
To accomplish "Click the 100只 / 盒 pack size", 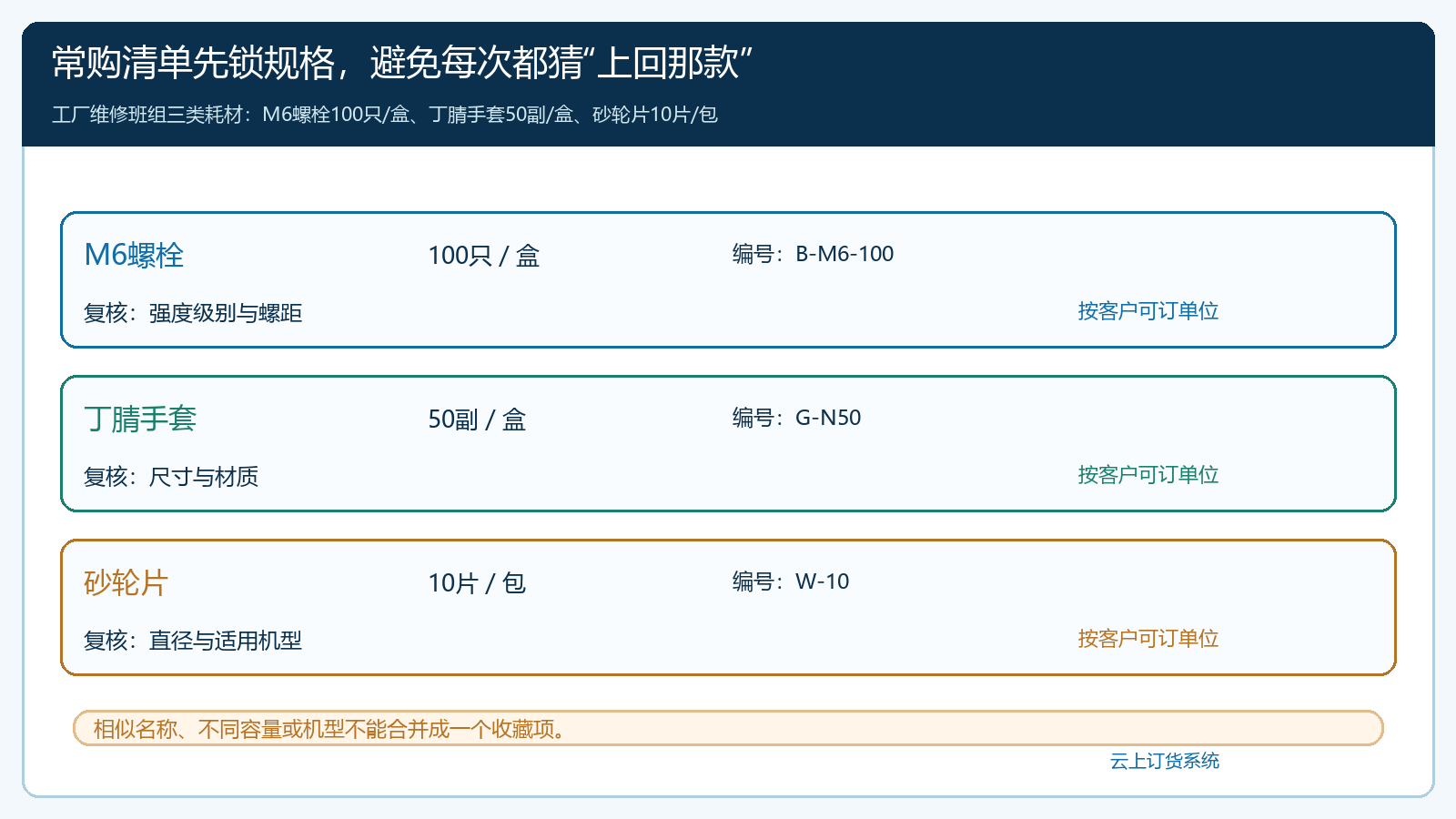I will click(x=484, y=256).
